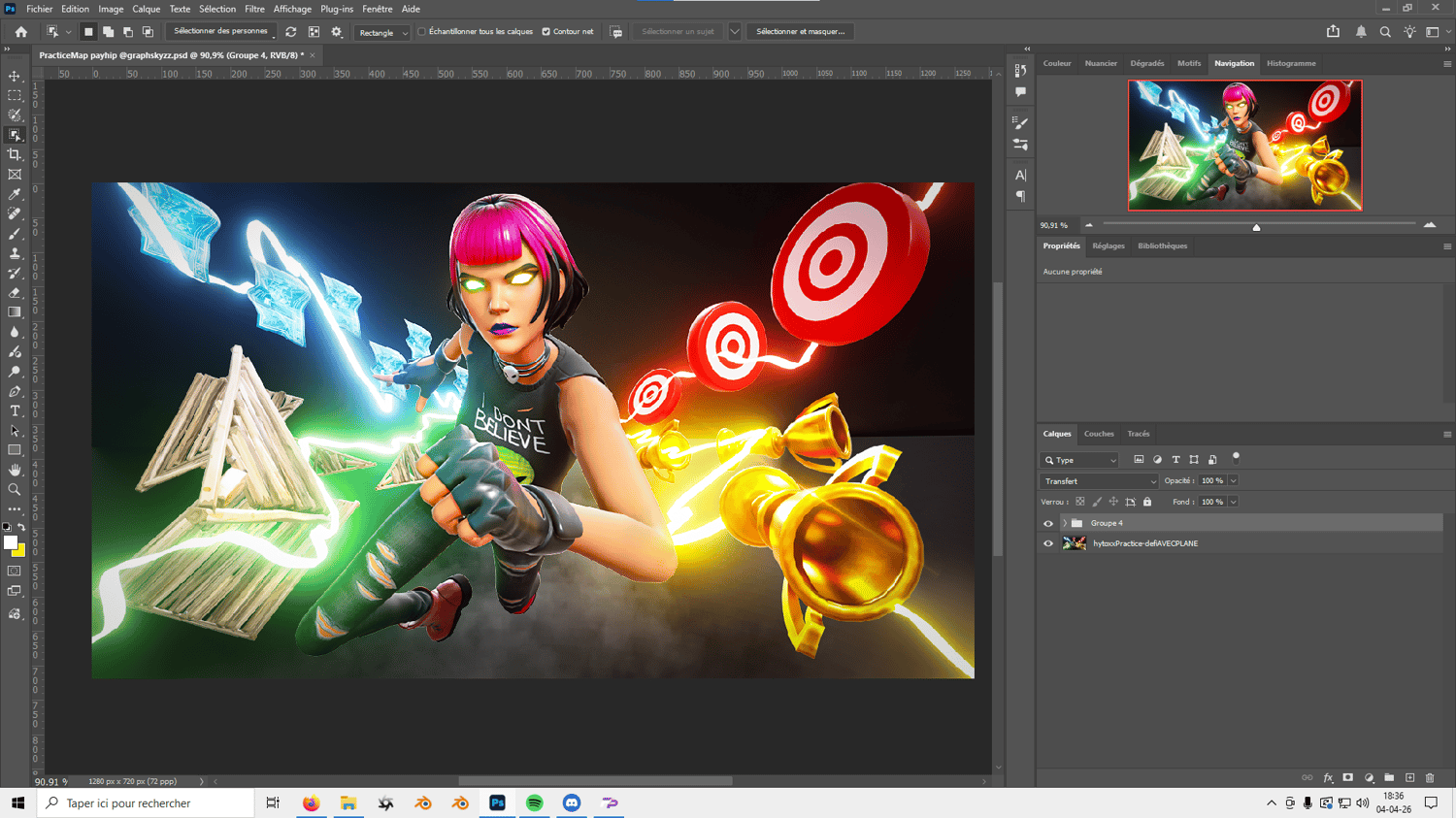The height and width of the screenshot is (818, 1456).
Task: Expand the Groupe 4 folder
Action: 1065,523
